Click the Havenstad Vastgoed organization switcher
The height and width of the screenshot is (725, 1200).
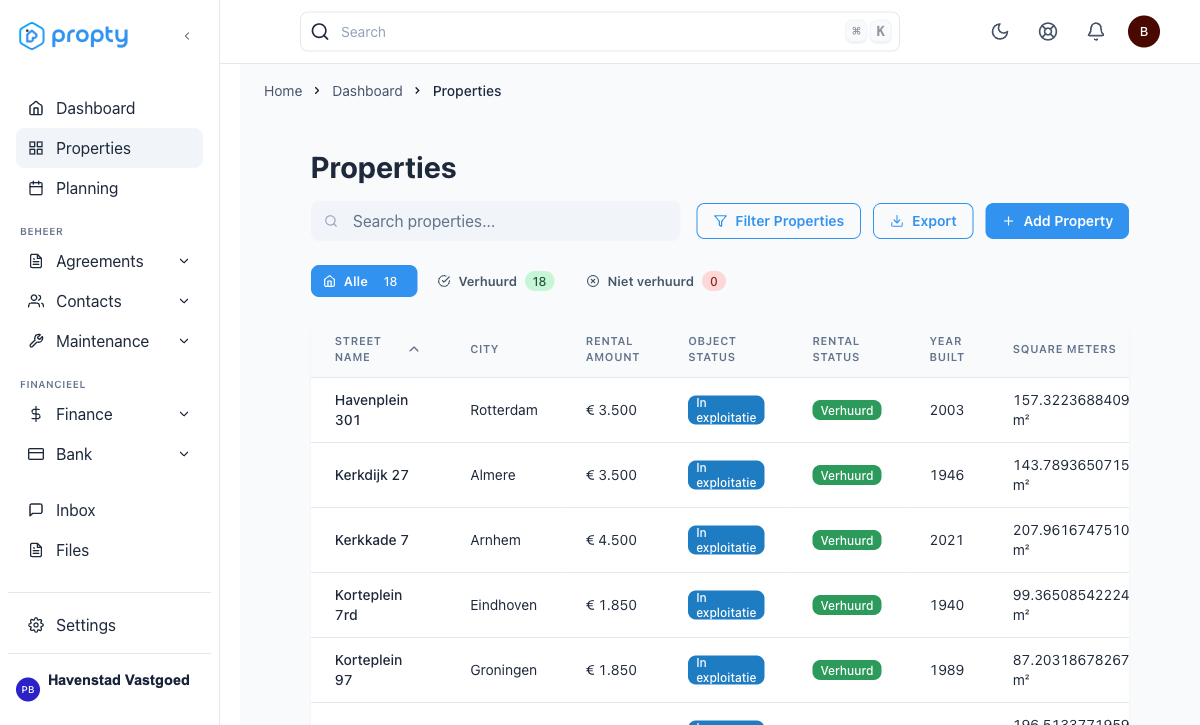(x=109, y=688)
